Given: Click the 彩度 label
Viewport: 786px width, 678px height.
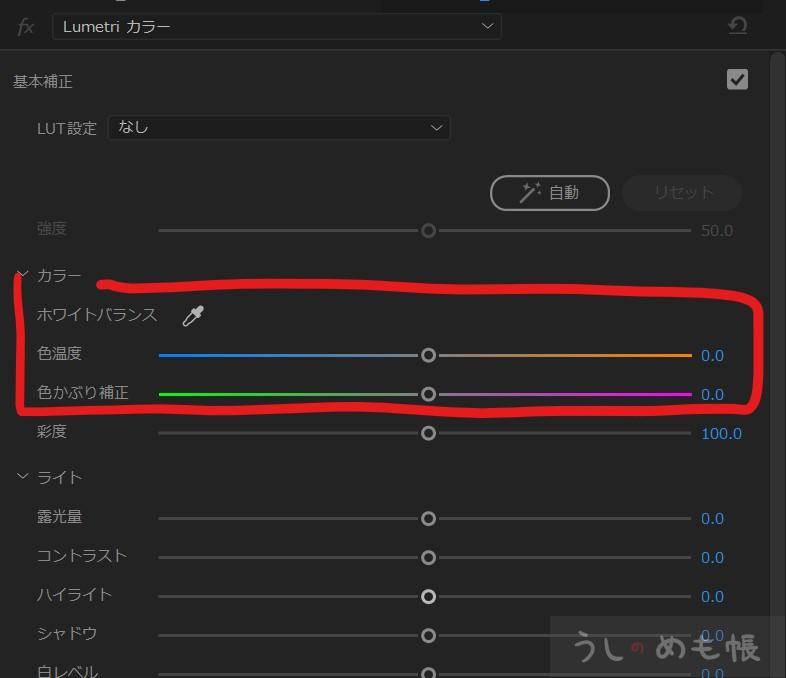Looking at the screenshot, I should [52, 431].
